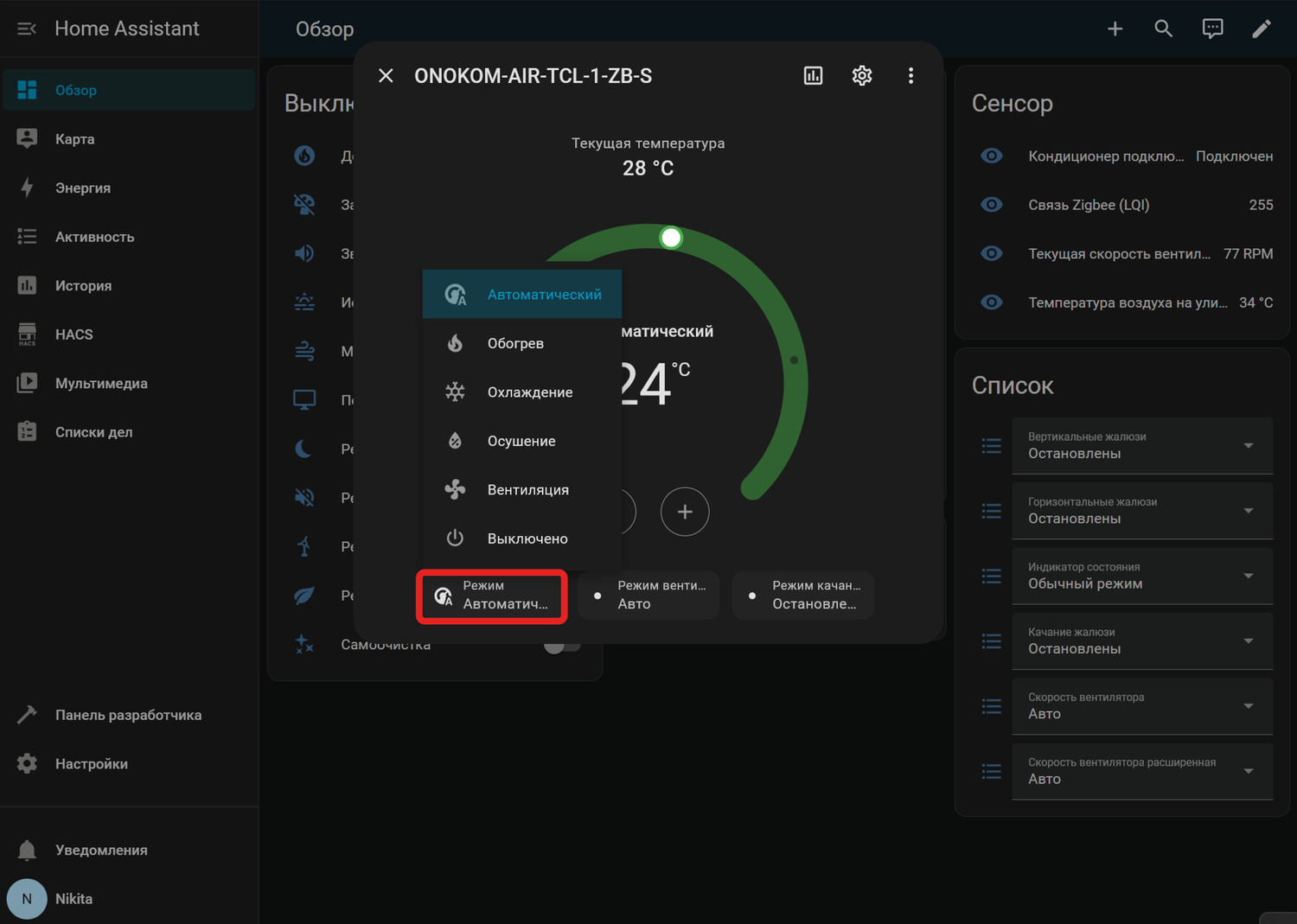Open Мультимедиа in the sidebar
Viewport: 1297px width, 924px height.
(x=129, y=383)
